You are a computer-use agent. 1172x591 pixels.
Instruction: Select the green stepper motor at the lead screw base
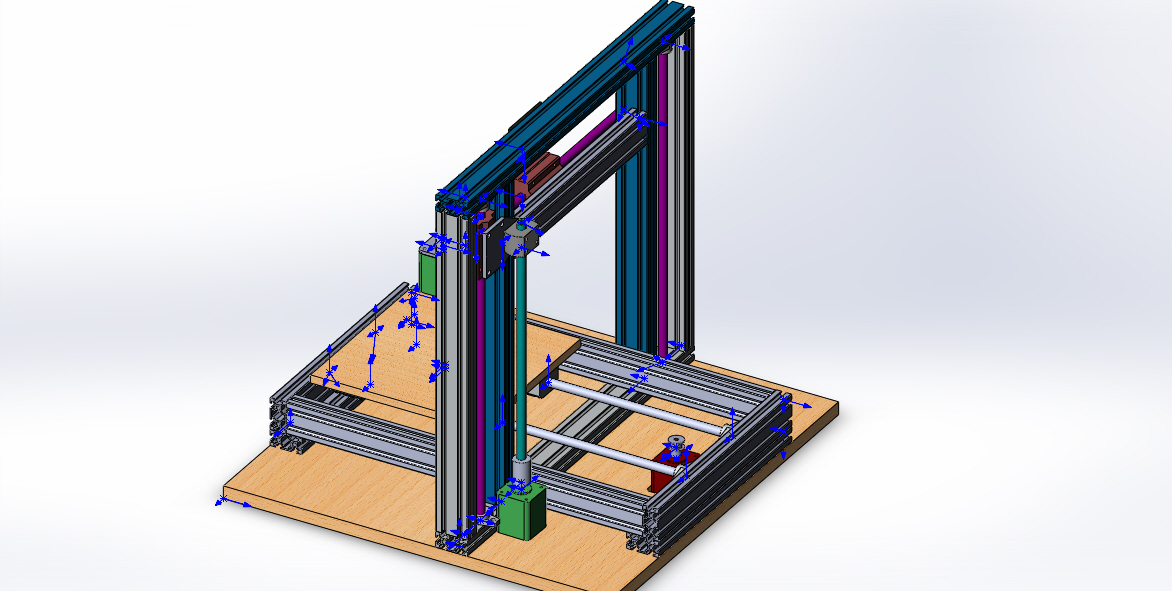[x=522, y=511]
